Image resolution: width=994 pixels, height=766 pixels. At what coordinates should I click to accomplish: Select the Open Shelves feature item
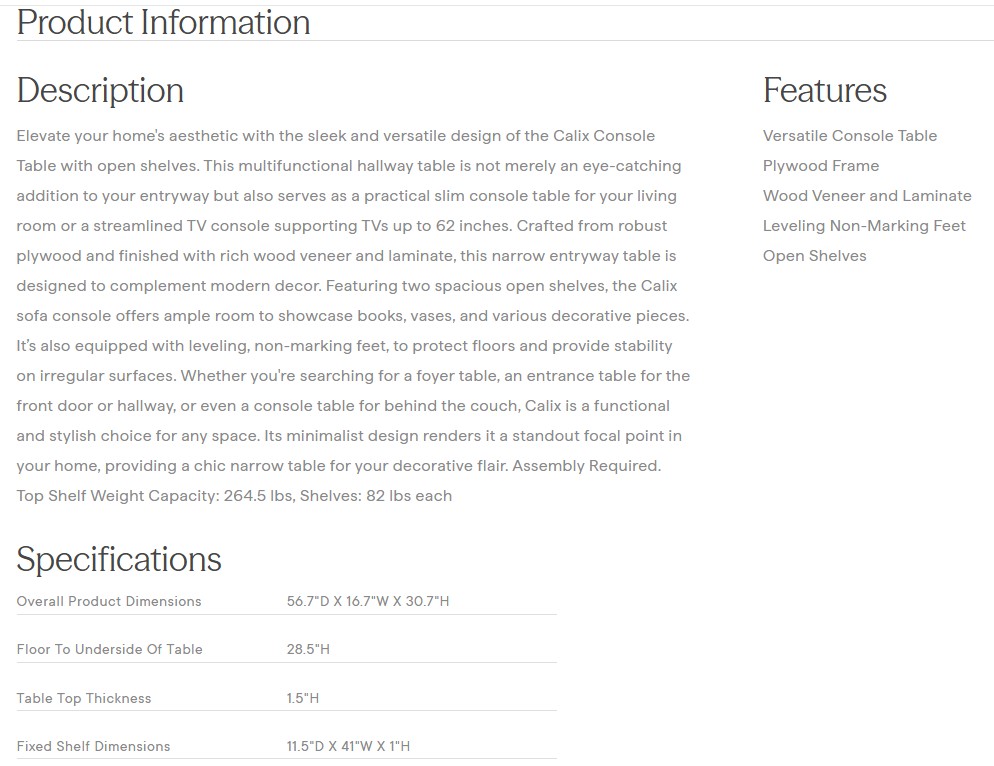814,256
